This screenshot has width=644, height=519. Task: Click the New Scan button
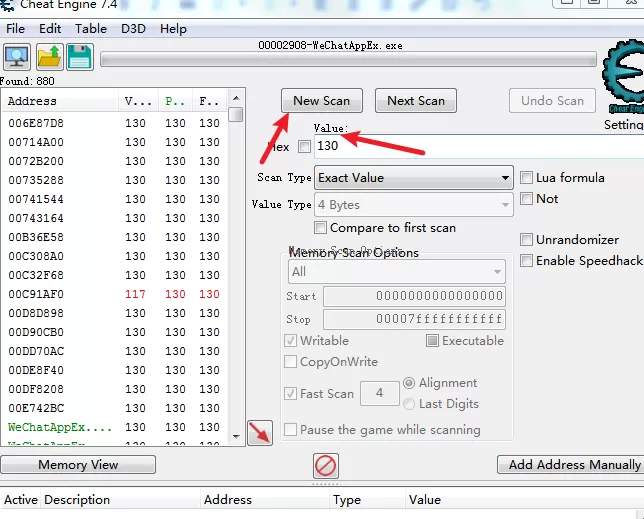[x=322, y=101]
